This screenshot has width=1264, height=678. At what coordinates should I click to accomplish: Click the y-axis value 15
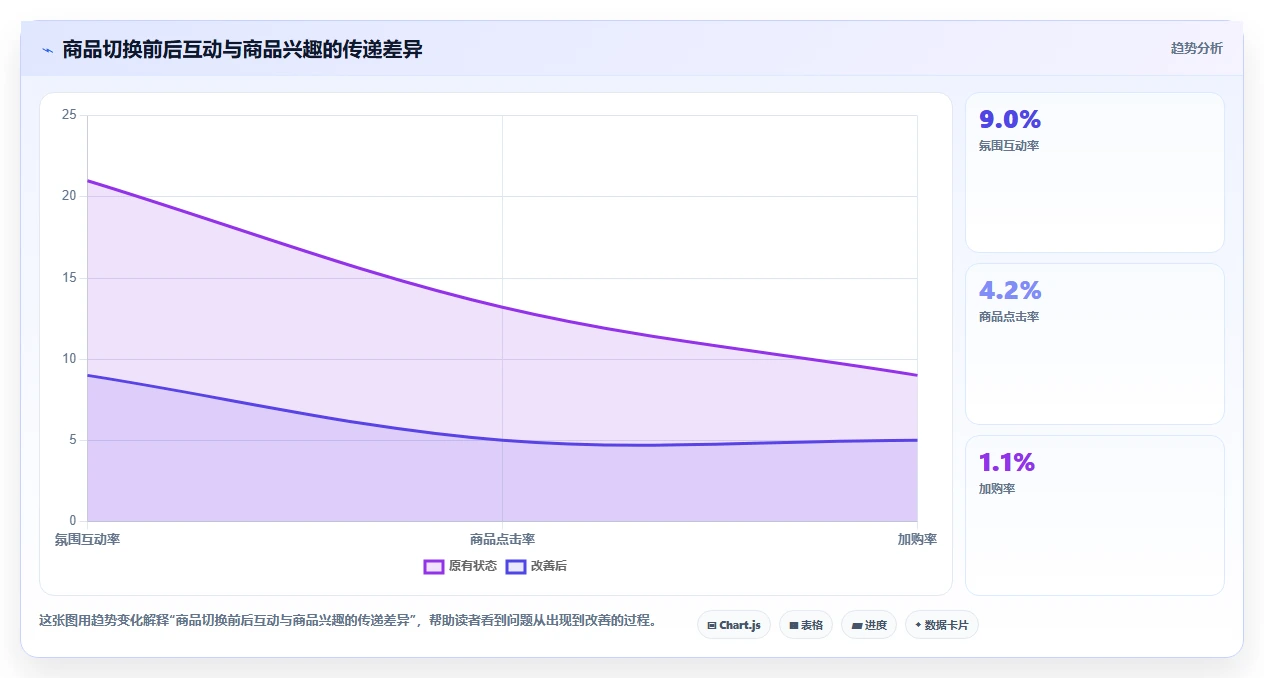[x=69, y=278]
